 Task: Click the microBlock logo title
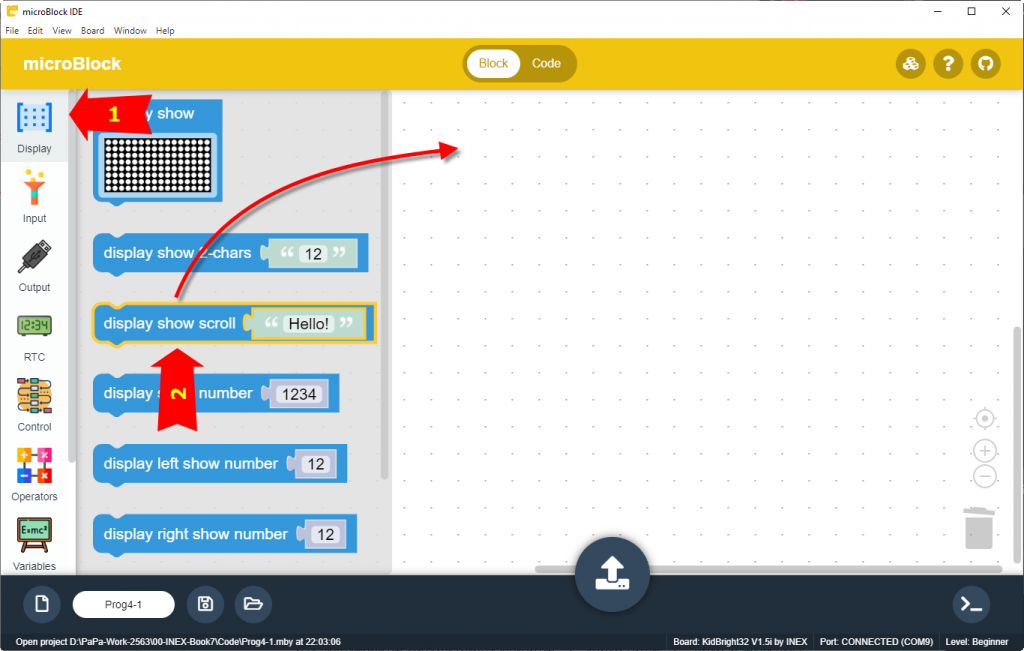click(72, 64)
